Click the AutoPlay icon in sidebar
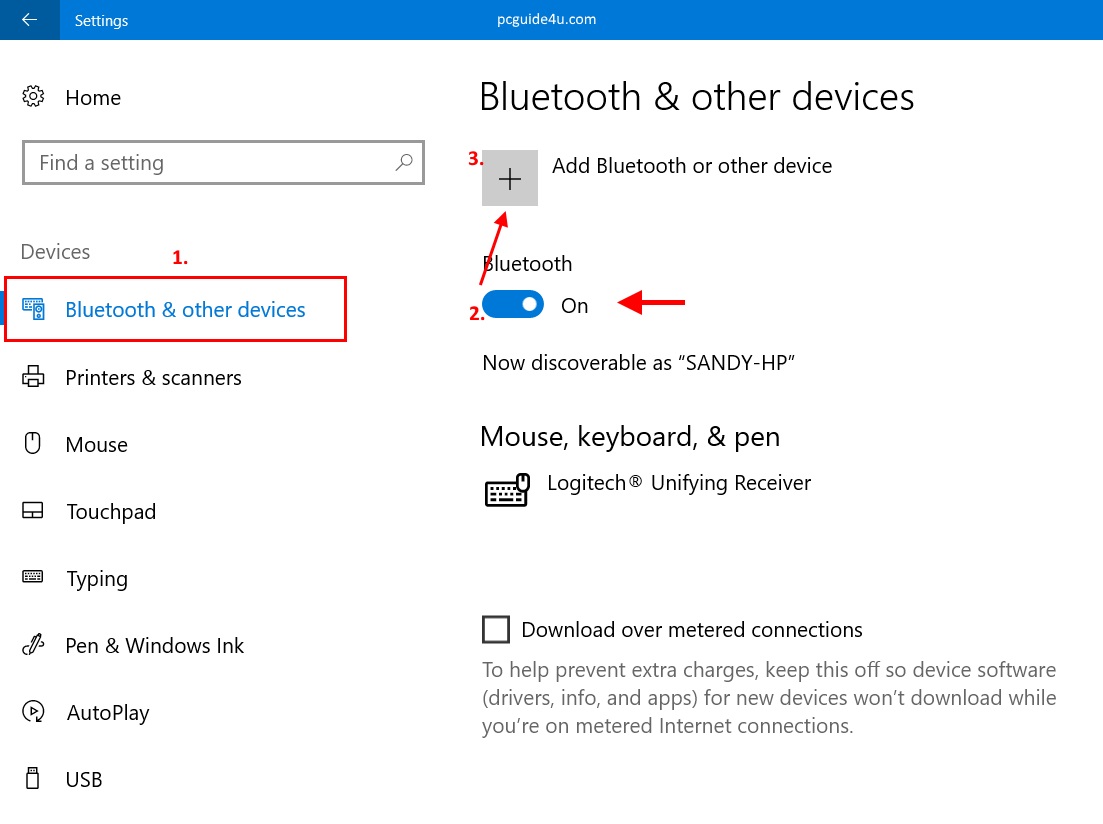This screenshot has width=1103, height=824. [x=33, y=712]
